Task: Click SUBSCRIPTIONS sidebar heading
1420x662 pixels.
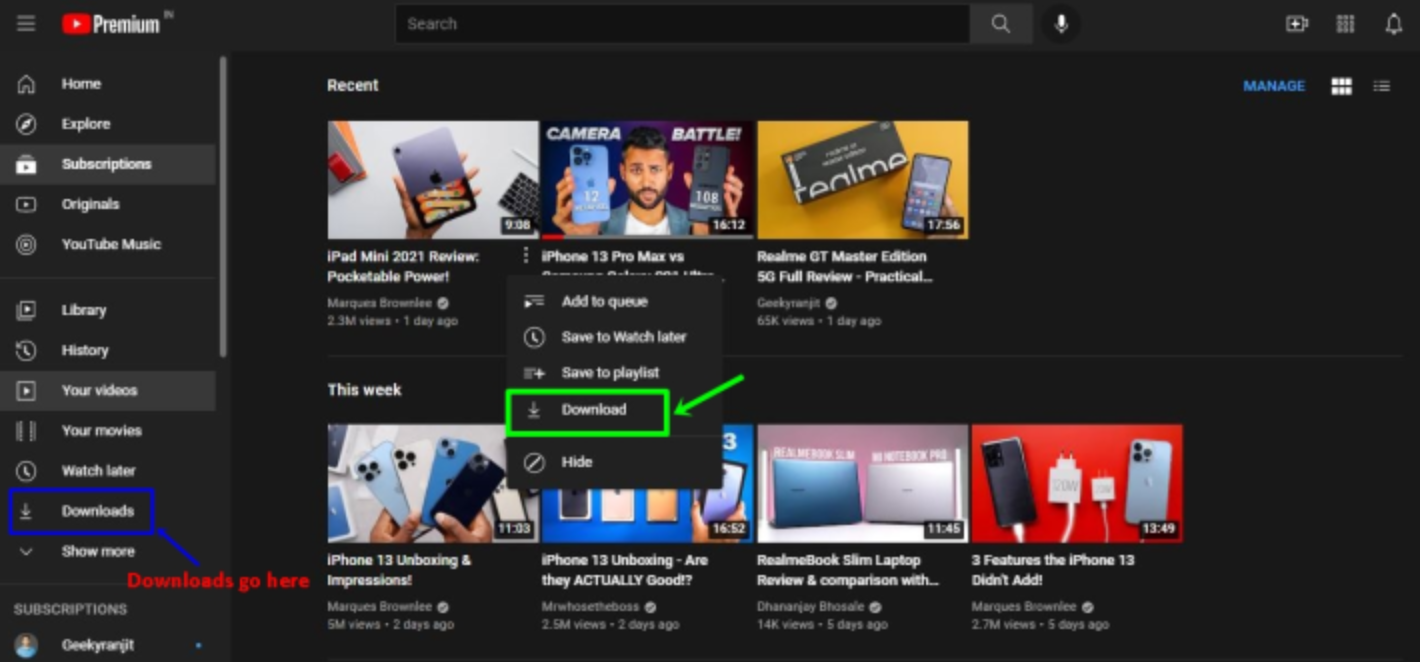Action: pos(70,609)
